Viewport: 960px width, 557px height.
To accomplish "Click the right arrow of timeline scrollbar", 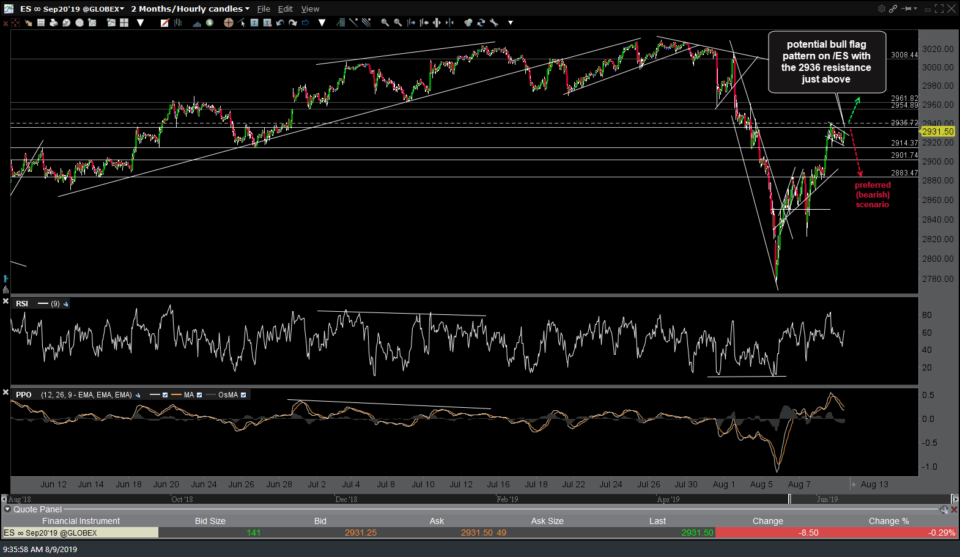I will 954,499.
